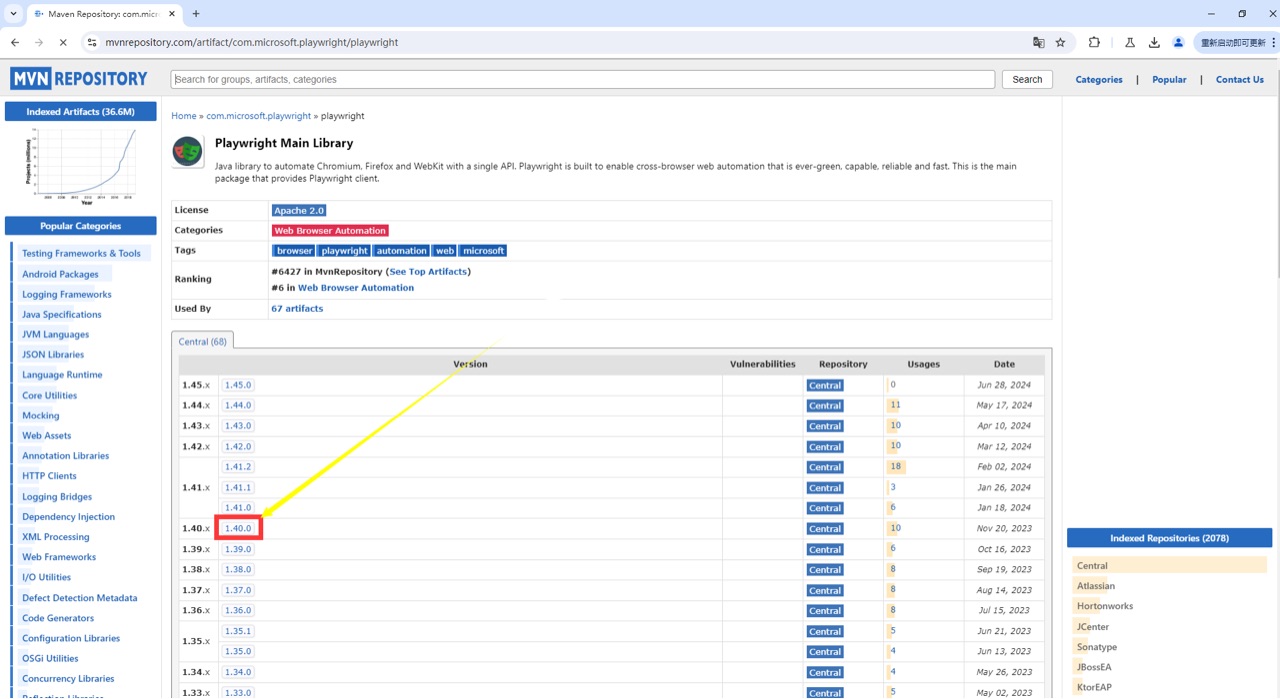Click the playwright tag
The width and height of the screenshot is (1280, 699).
click(344, 251)
